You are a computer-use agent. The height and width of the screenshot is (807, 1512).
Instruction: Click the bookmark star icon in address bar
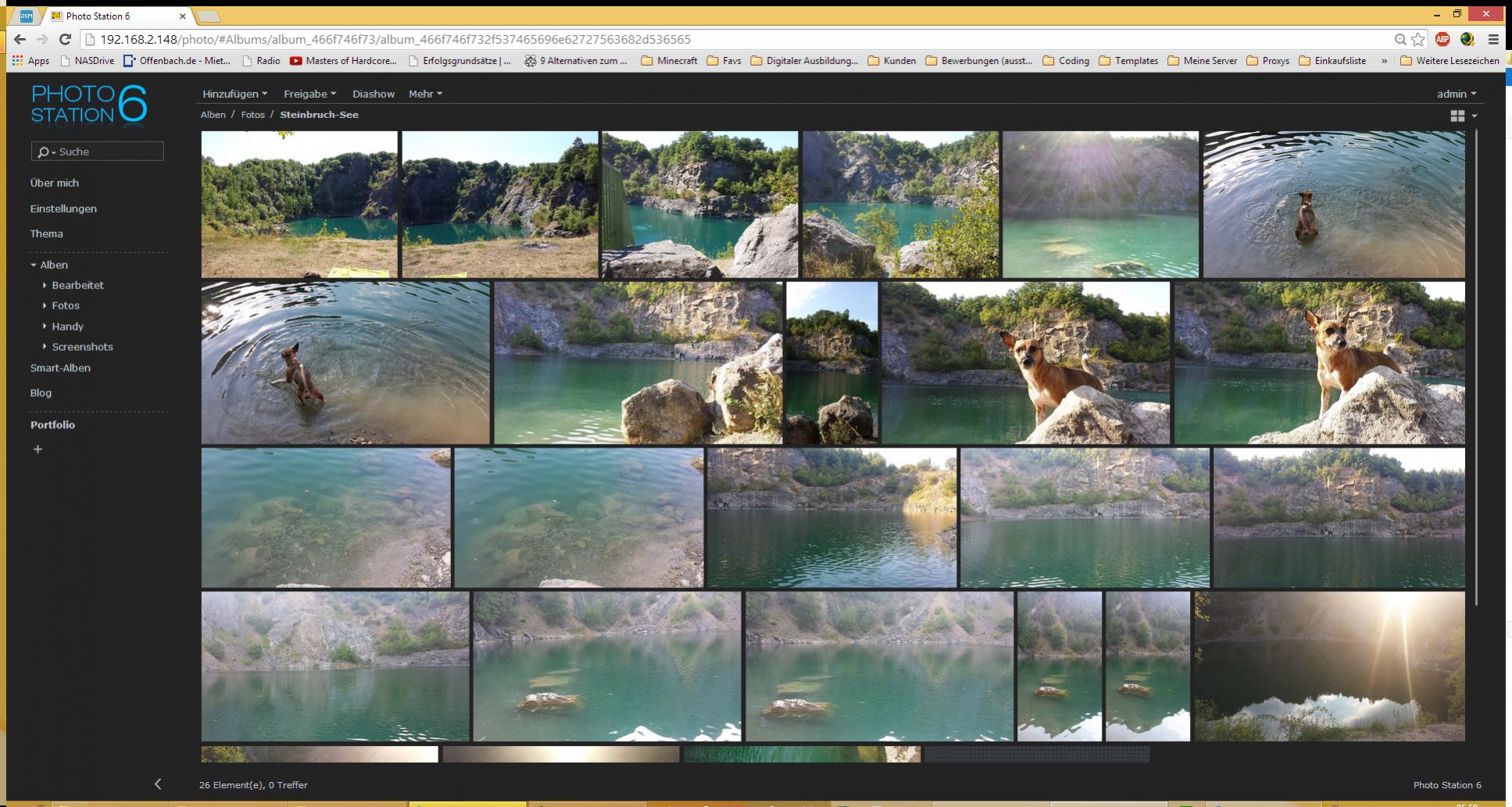point(1418,39)
